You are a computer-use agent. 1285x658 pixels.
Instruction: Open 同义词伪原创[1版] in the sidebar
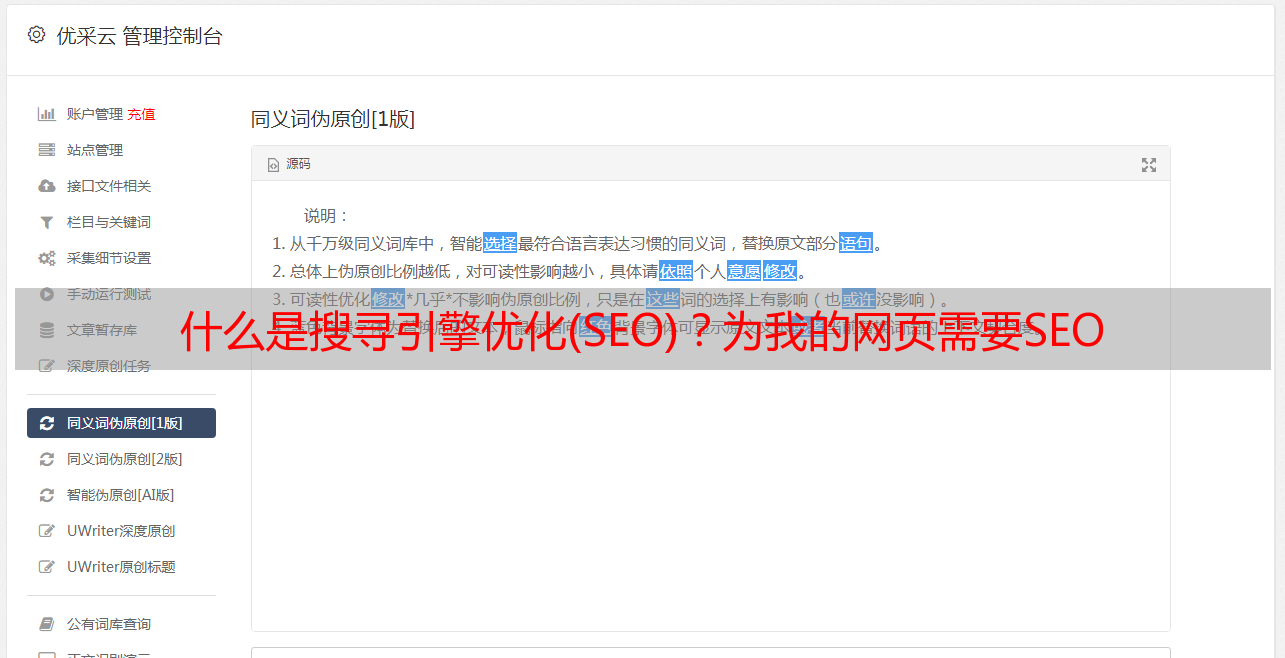click(x=121, y=423)
